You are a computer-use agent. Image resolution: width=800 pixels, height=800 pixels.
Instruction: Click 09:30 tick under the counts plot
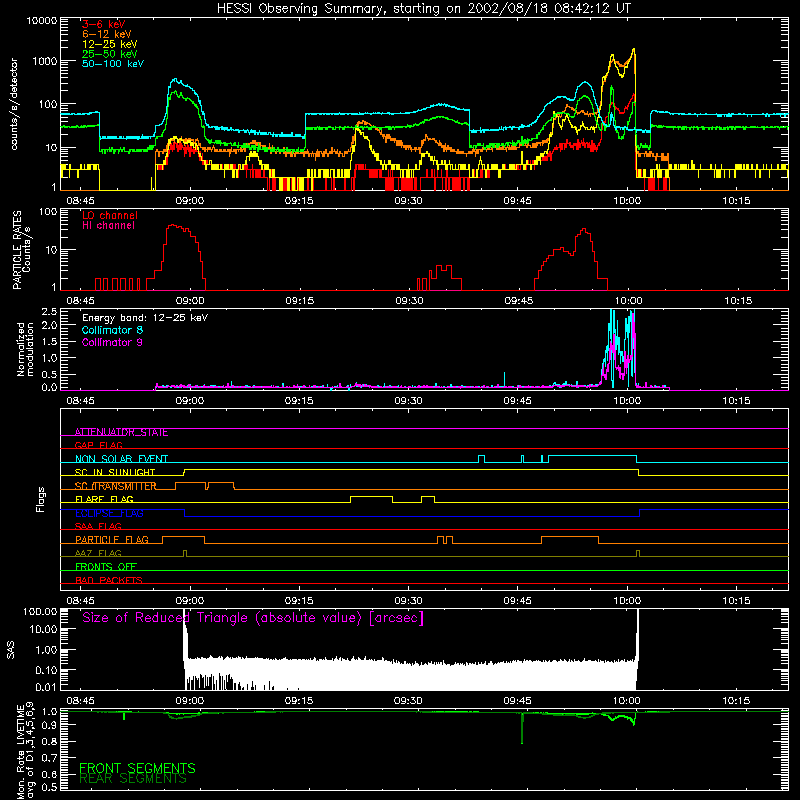(x=408, y=201)
